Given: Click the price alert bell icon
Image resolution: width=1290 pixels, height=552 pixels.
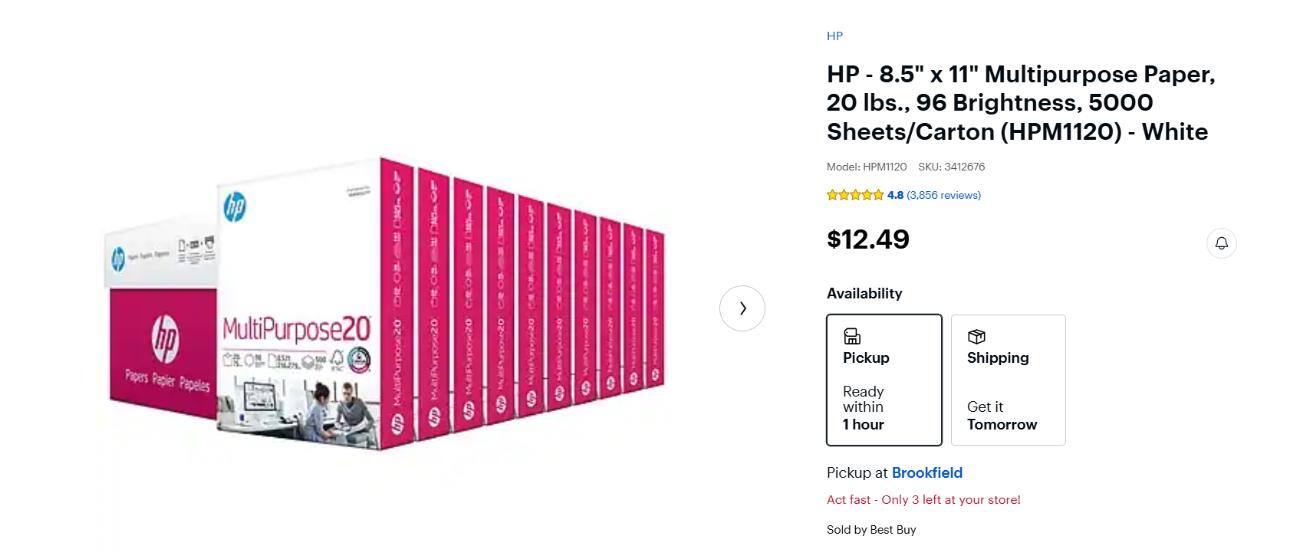Looking at the screenshot, I should (1221, 243).
